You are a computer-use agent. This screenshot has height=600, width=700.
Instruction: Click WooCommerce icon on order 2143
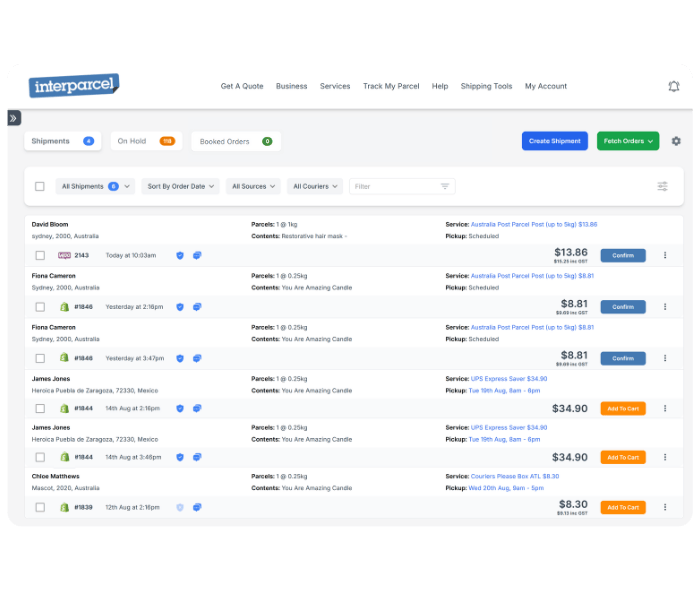click(x=64, y=255)
